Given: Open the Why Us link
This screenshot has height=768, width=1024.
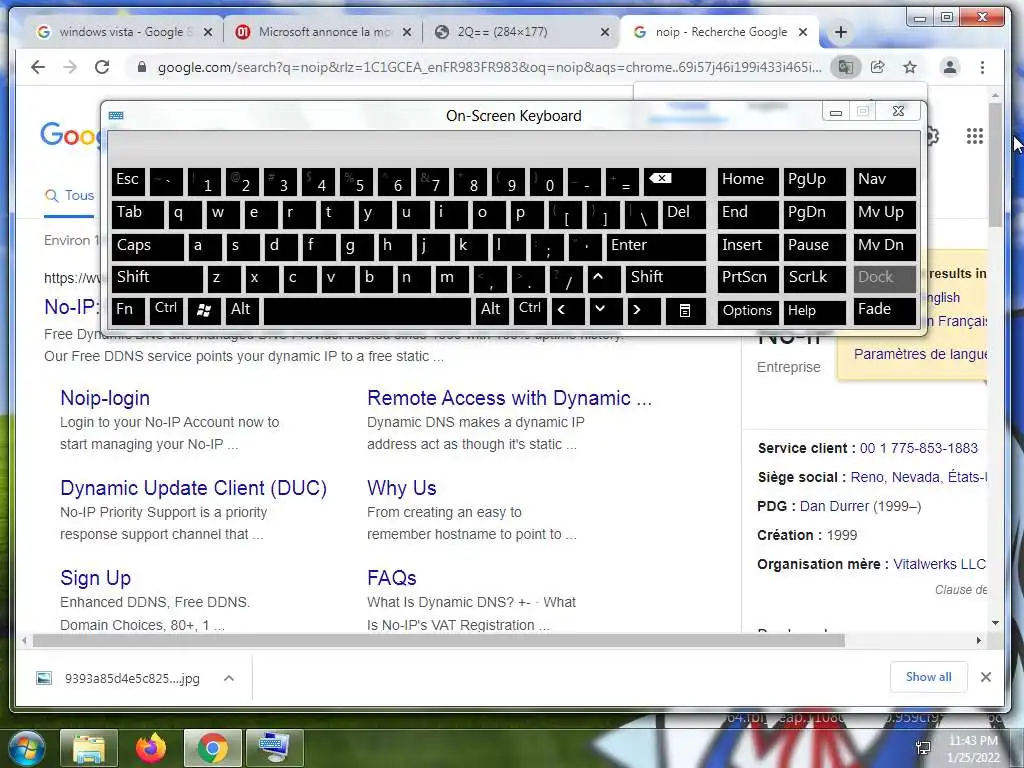Looking at the screenshot, I should click(x=402, y=488).
